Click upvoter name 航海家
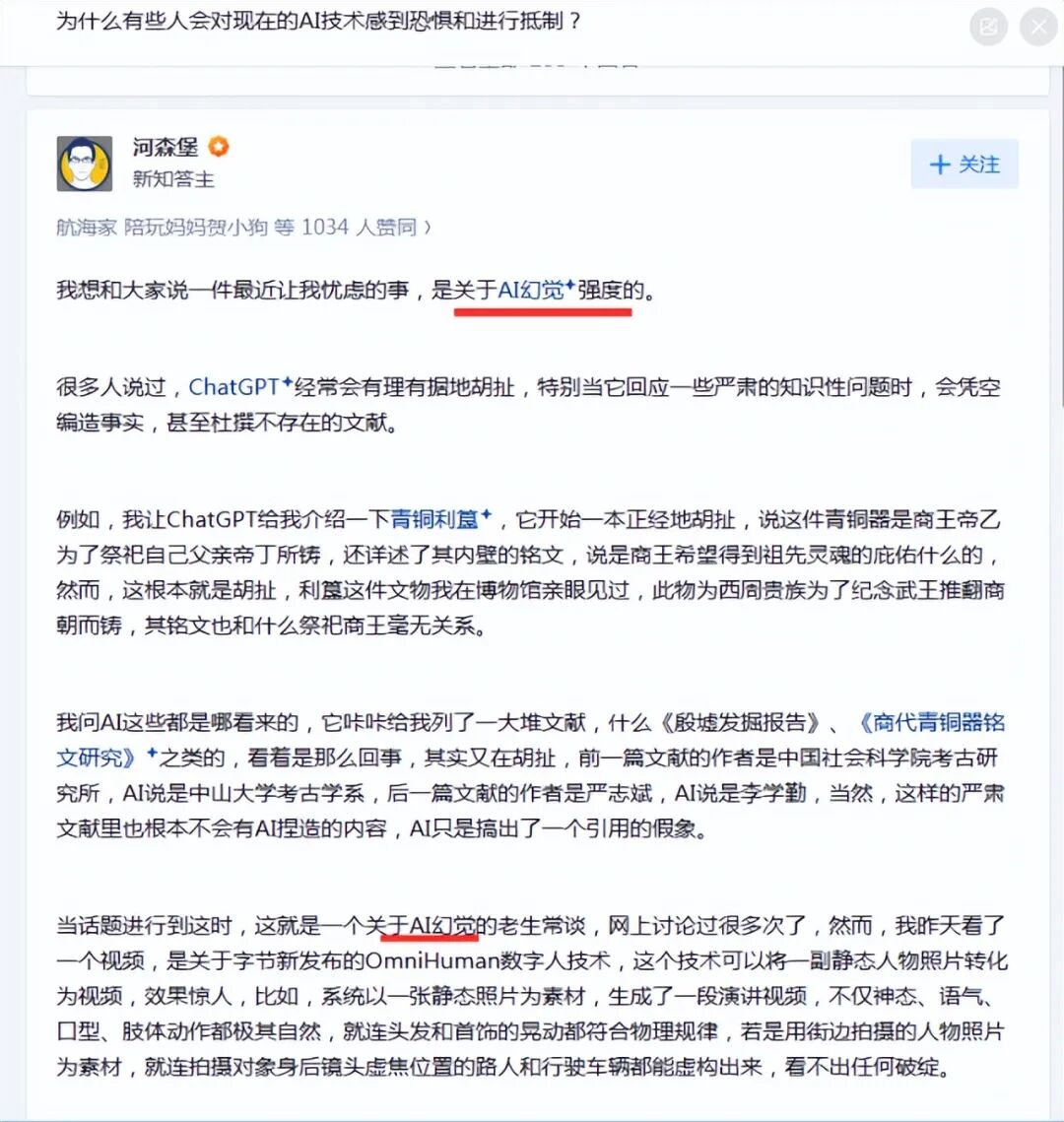 87,228
